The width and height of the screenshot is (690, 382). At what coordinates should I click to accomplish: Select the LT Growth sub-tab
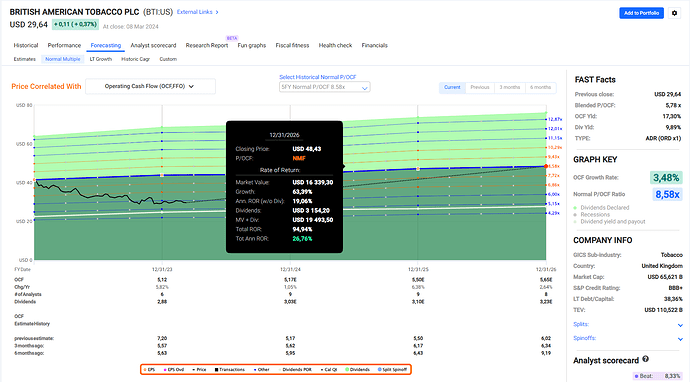pos(101,59)
